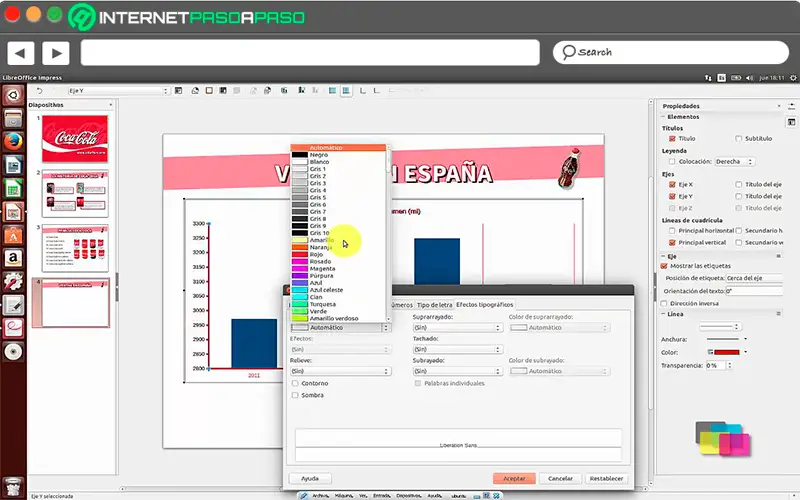This screenshot has width=800, height=500.
Task: Enable Principal horizontal gridlines checkbox
Action: click(x=672, y=231)
